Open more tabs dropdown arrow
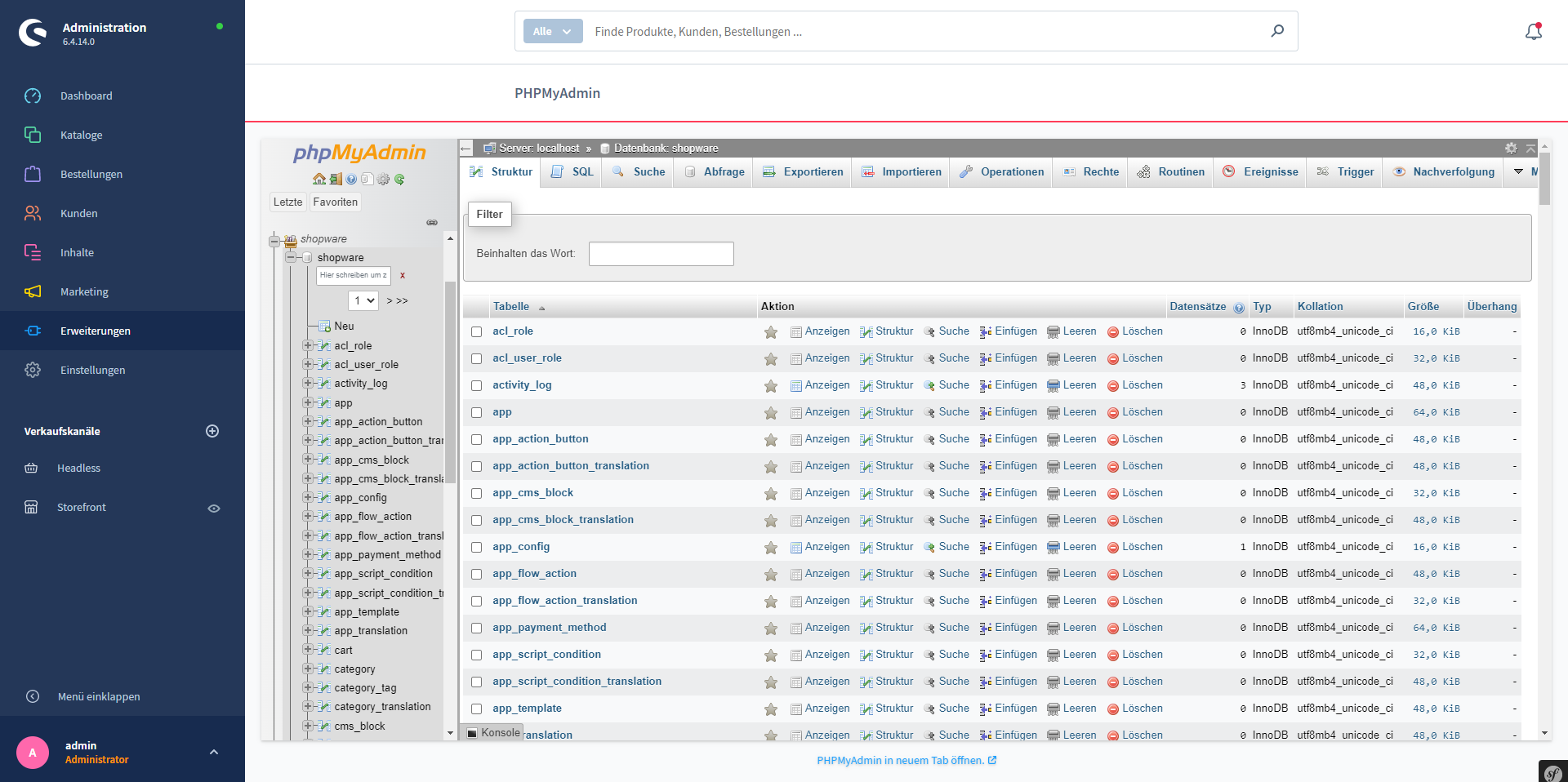 click(1519, 171)
